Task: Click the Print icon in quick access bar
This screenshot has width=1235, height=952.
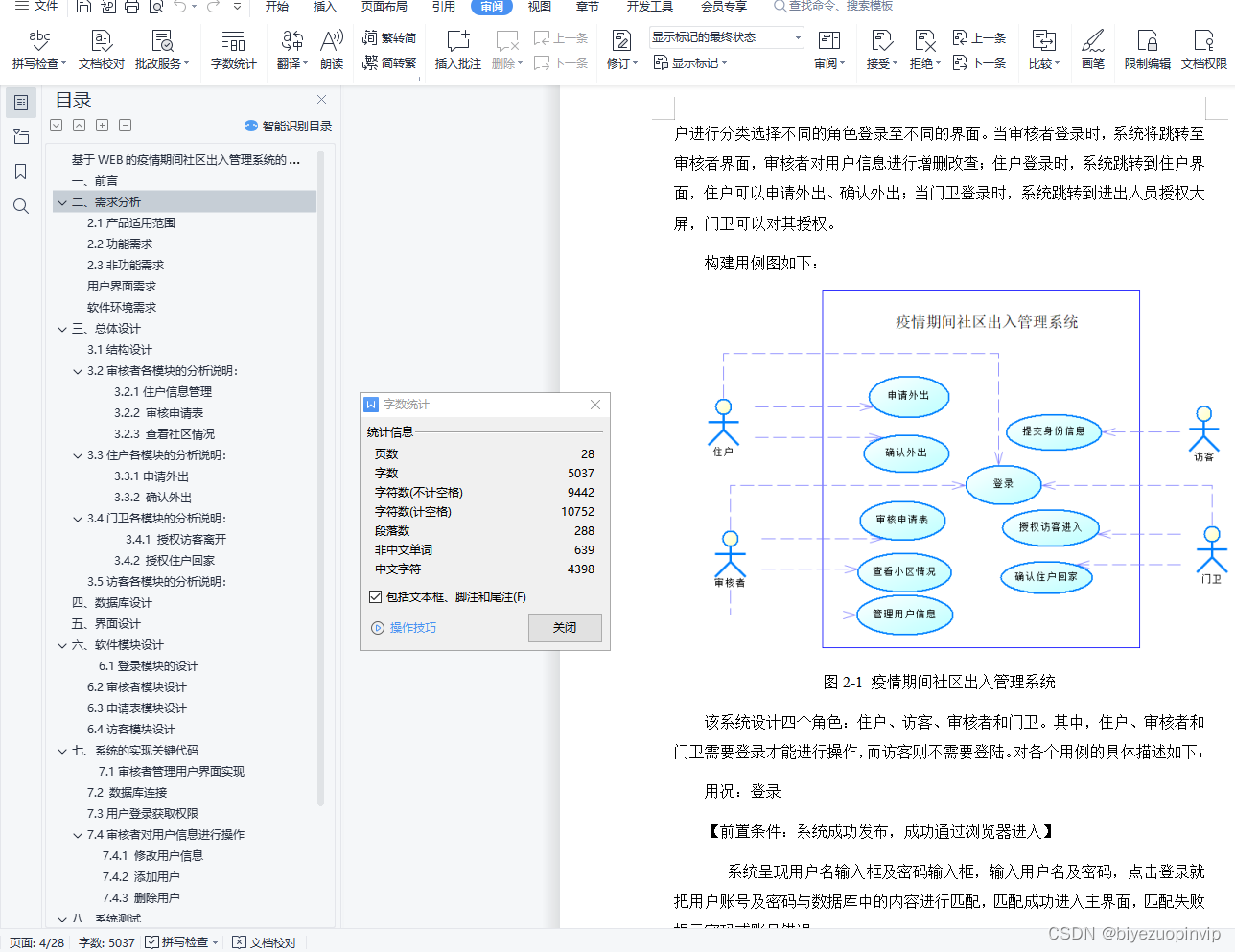Action: 131,7
